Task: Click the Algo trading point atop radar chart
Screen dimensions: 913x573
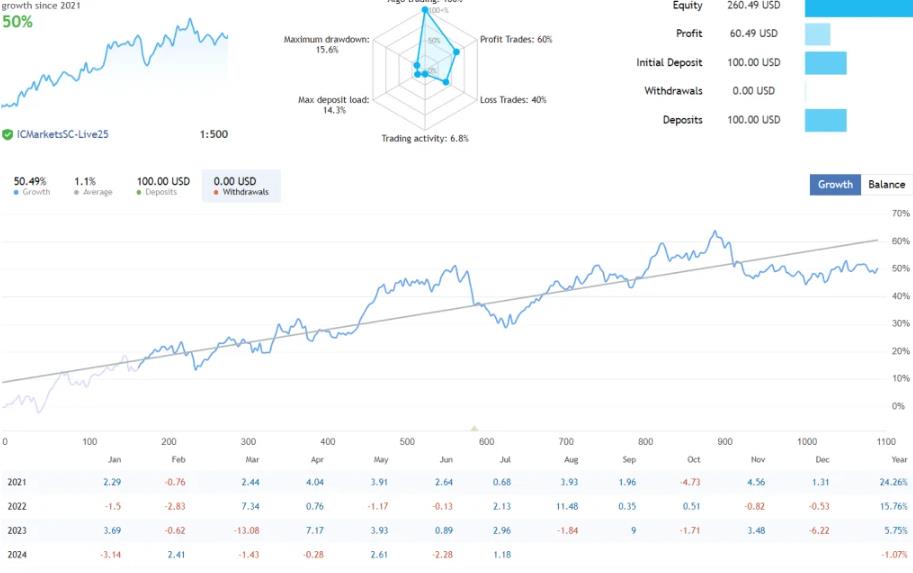Action: tap(425, 11)
